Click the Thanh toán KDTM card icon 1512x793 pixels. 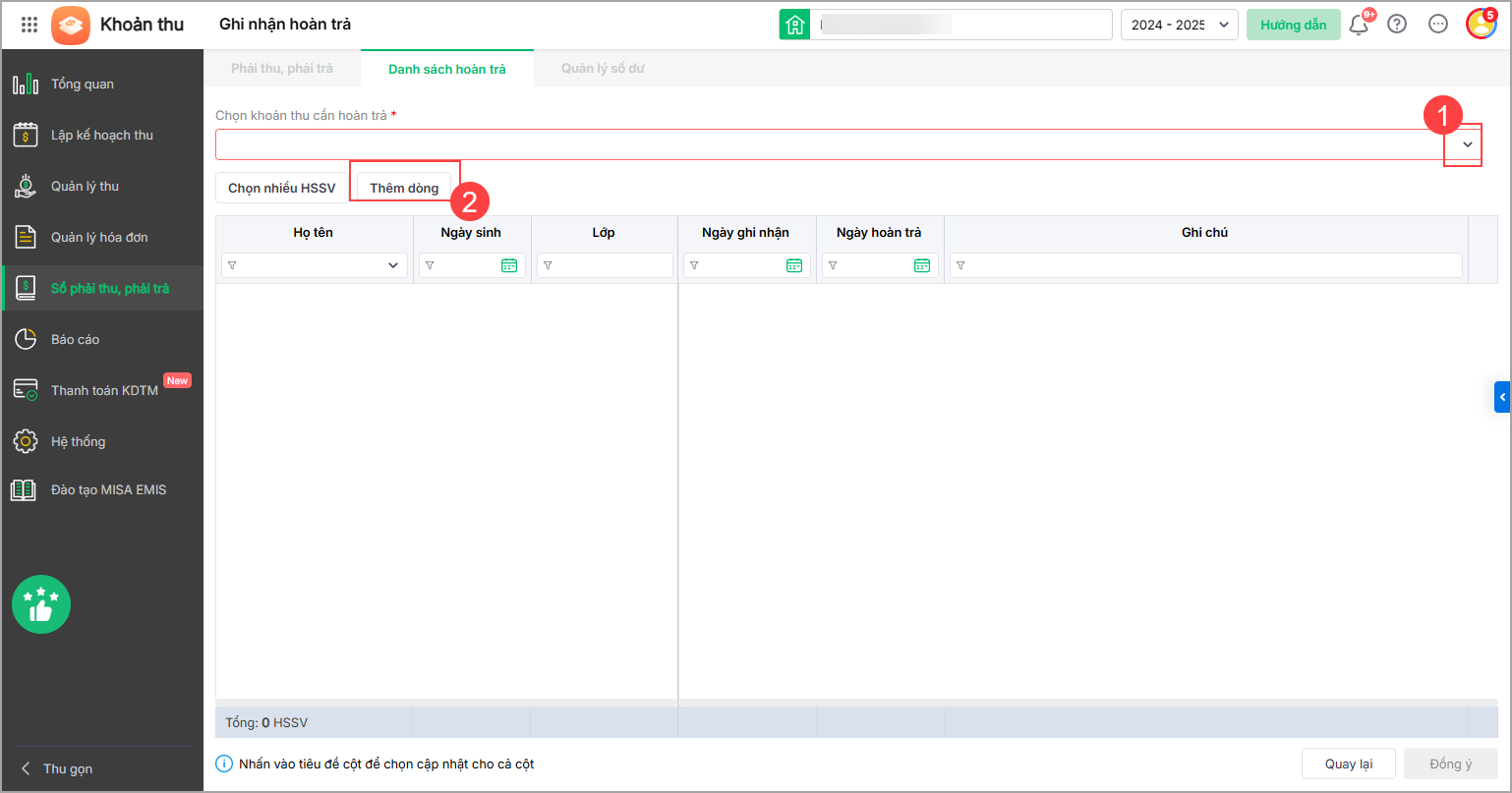pos(26,390)
